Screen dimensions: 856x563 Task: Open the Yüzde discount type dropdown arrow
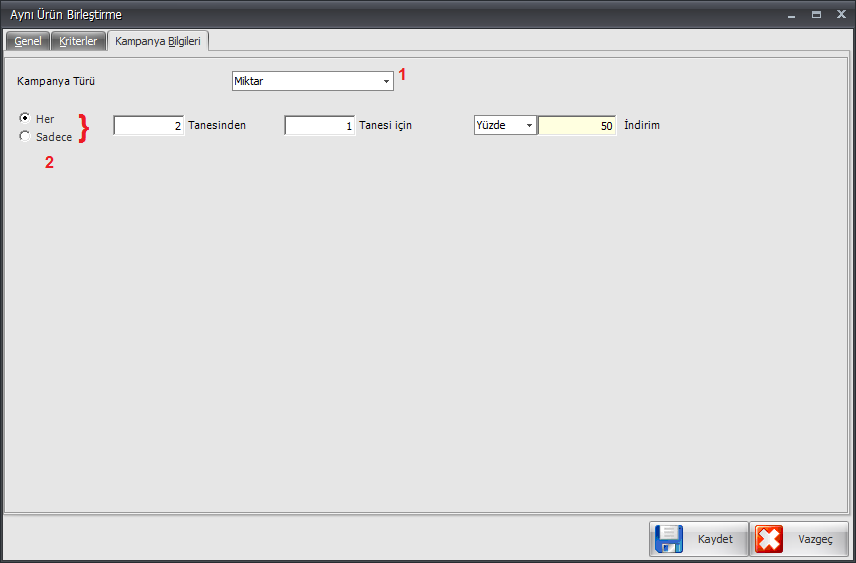click(529, 126)
